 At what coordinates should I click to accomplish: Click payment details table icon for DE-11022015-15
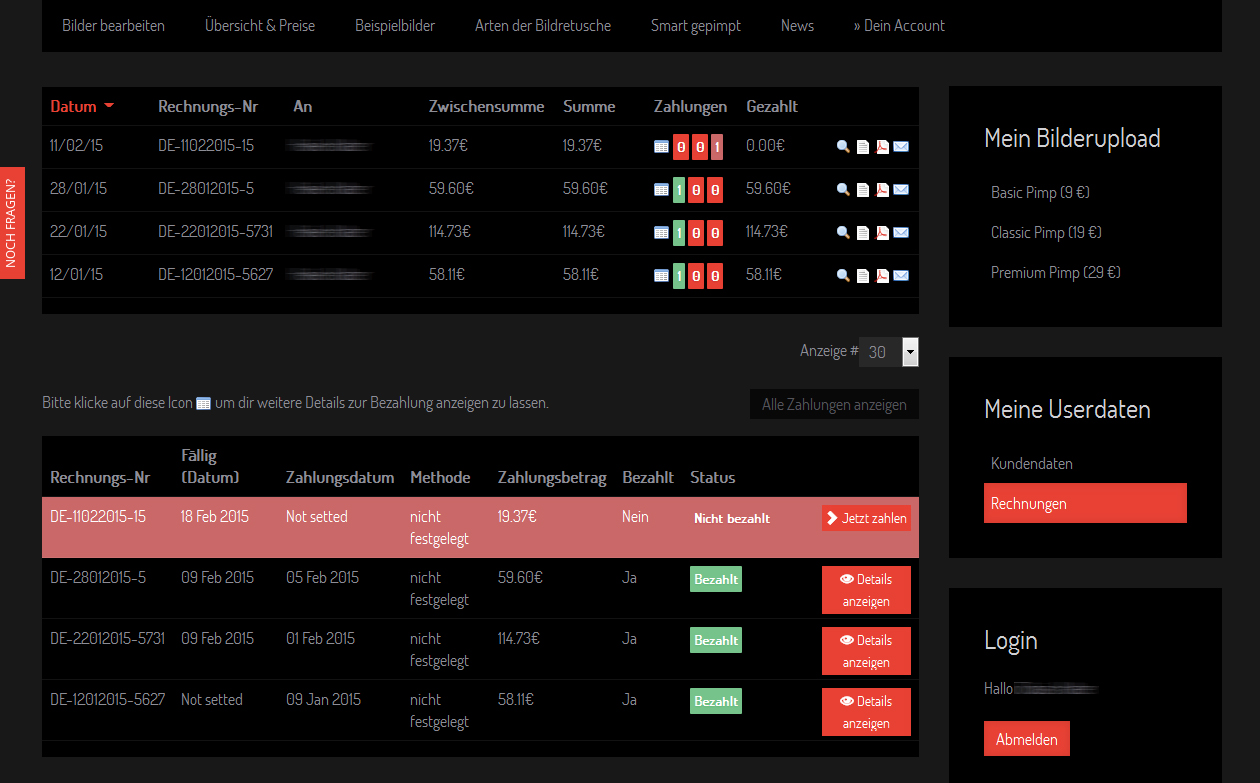(661, 147)
